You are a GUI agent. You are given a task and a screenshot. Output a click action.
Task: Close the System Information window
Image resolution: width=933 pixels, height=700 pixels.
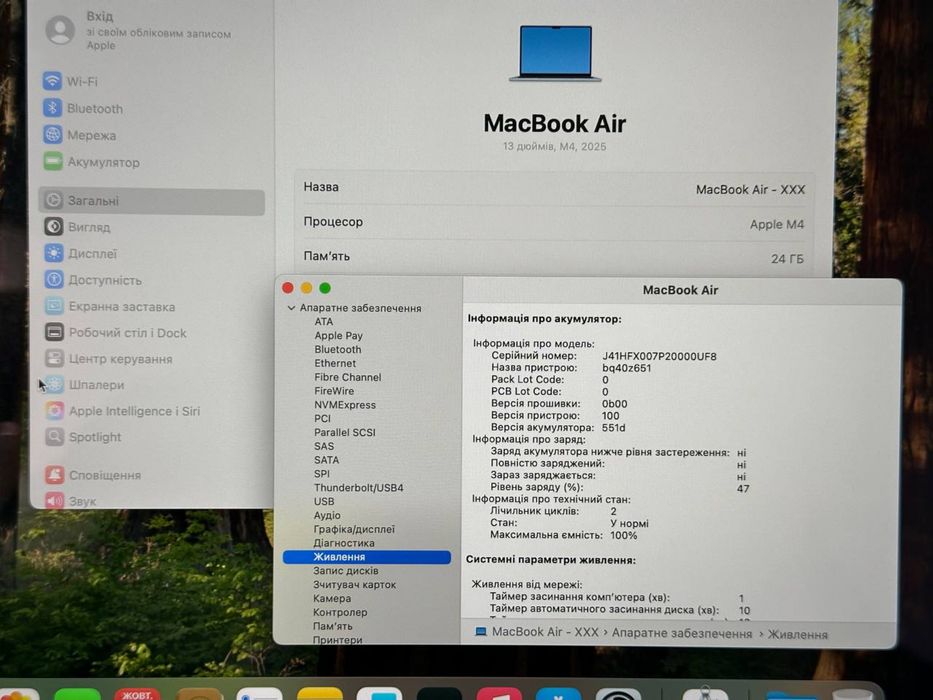288,288
